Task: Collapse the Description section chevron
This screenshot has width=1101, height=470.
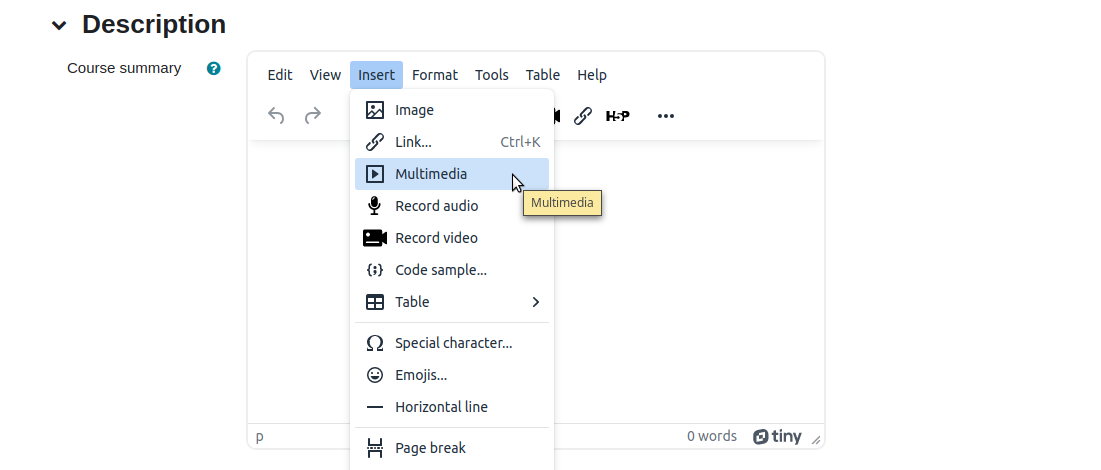Action: pos(59,25)
